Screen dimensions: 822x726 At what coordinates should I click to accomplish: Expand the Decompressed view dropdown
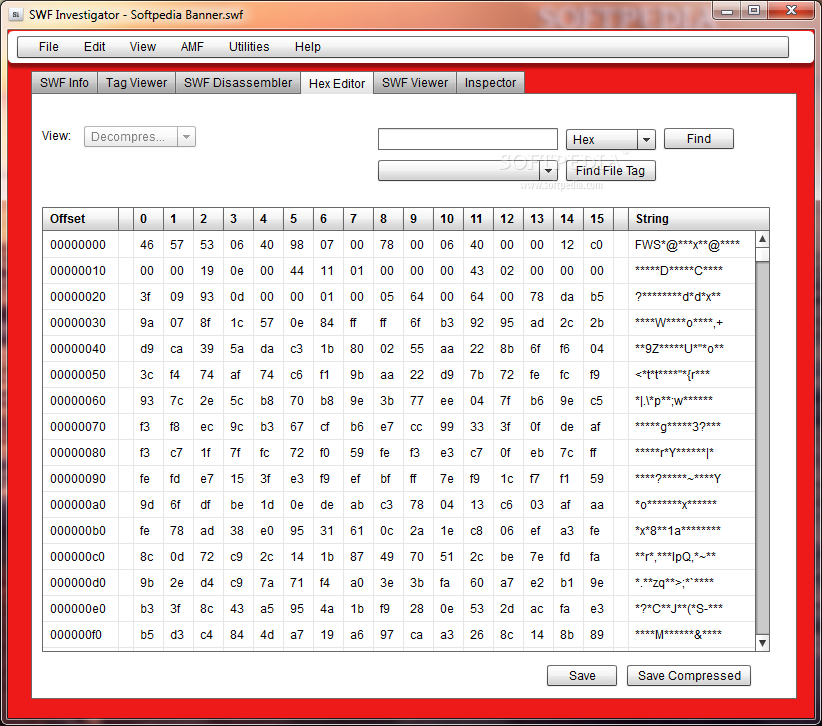click(186, 137)
